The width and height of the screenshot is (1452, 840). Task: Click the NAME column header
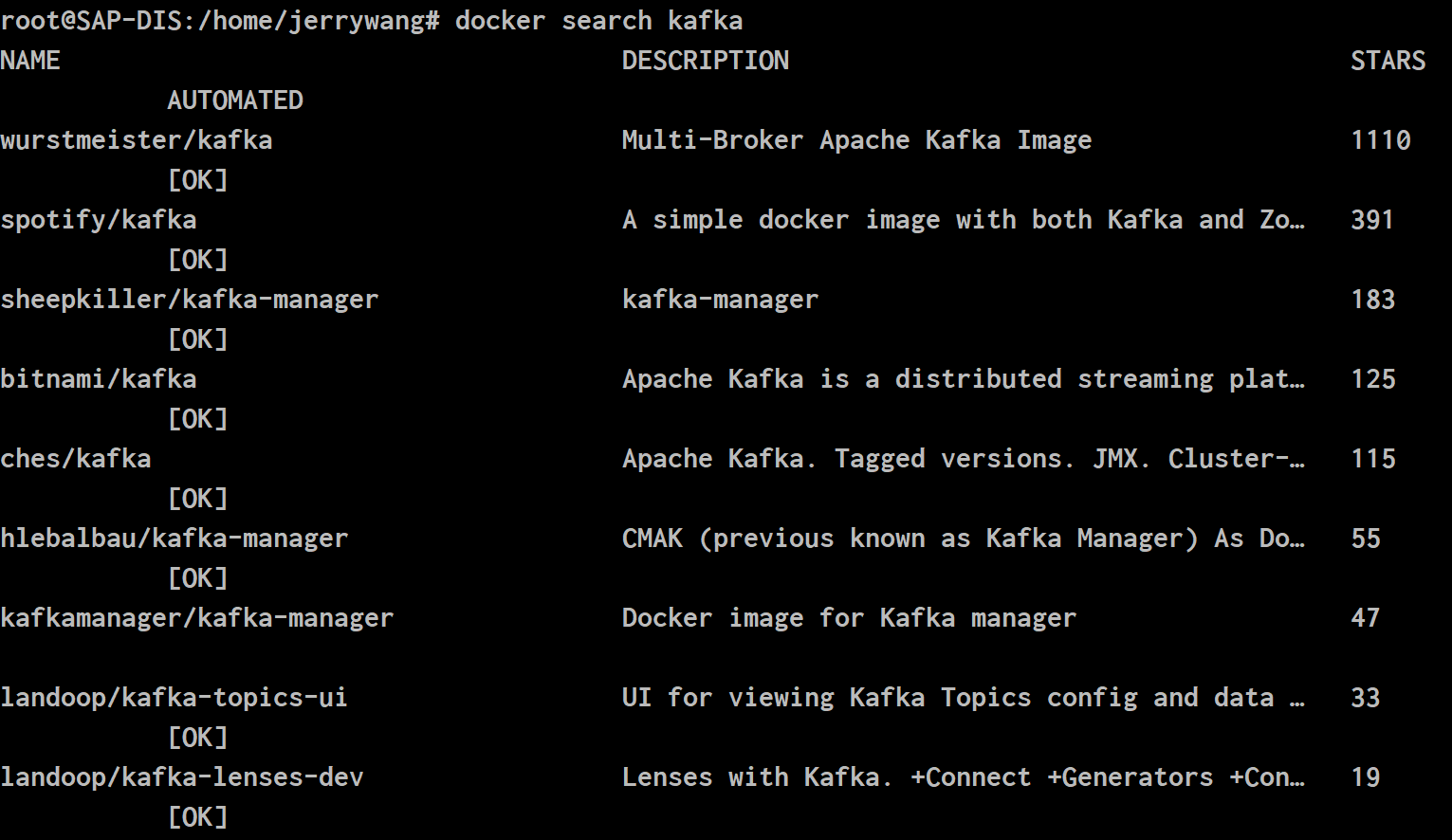(x=30, y=61)
